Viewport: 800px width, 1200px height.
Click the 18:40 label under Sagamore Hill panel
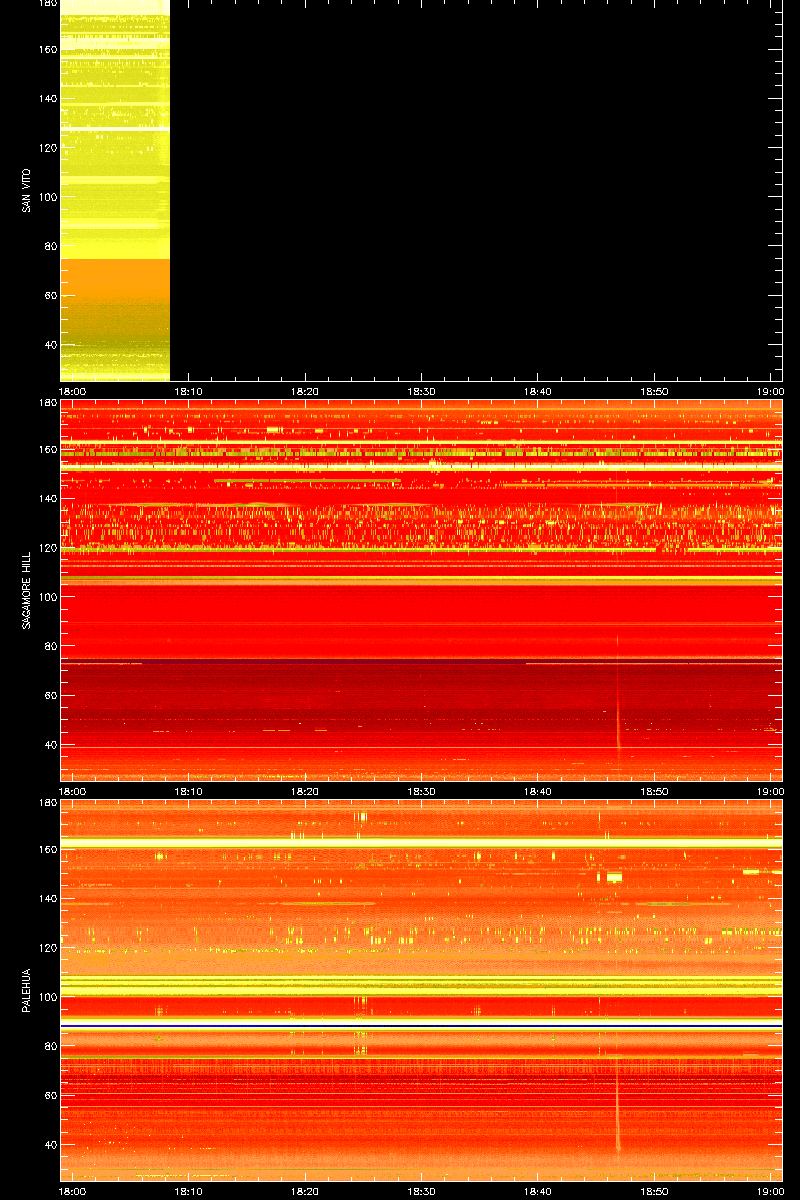coord(538,792)
